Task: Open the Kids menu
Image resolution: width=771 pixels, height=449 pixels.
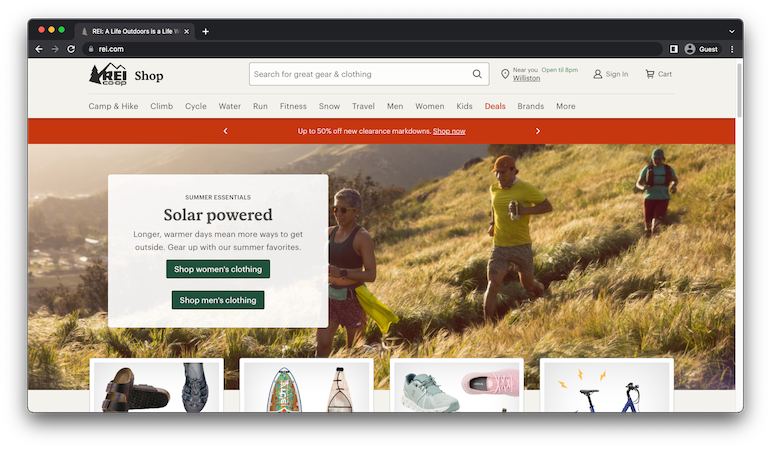Action: point(464,106)
